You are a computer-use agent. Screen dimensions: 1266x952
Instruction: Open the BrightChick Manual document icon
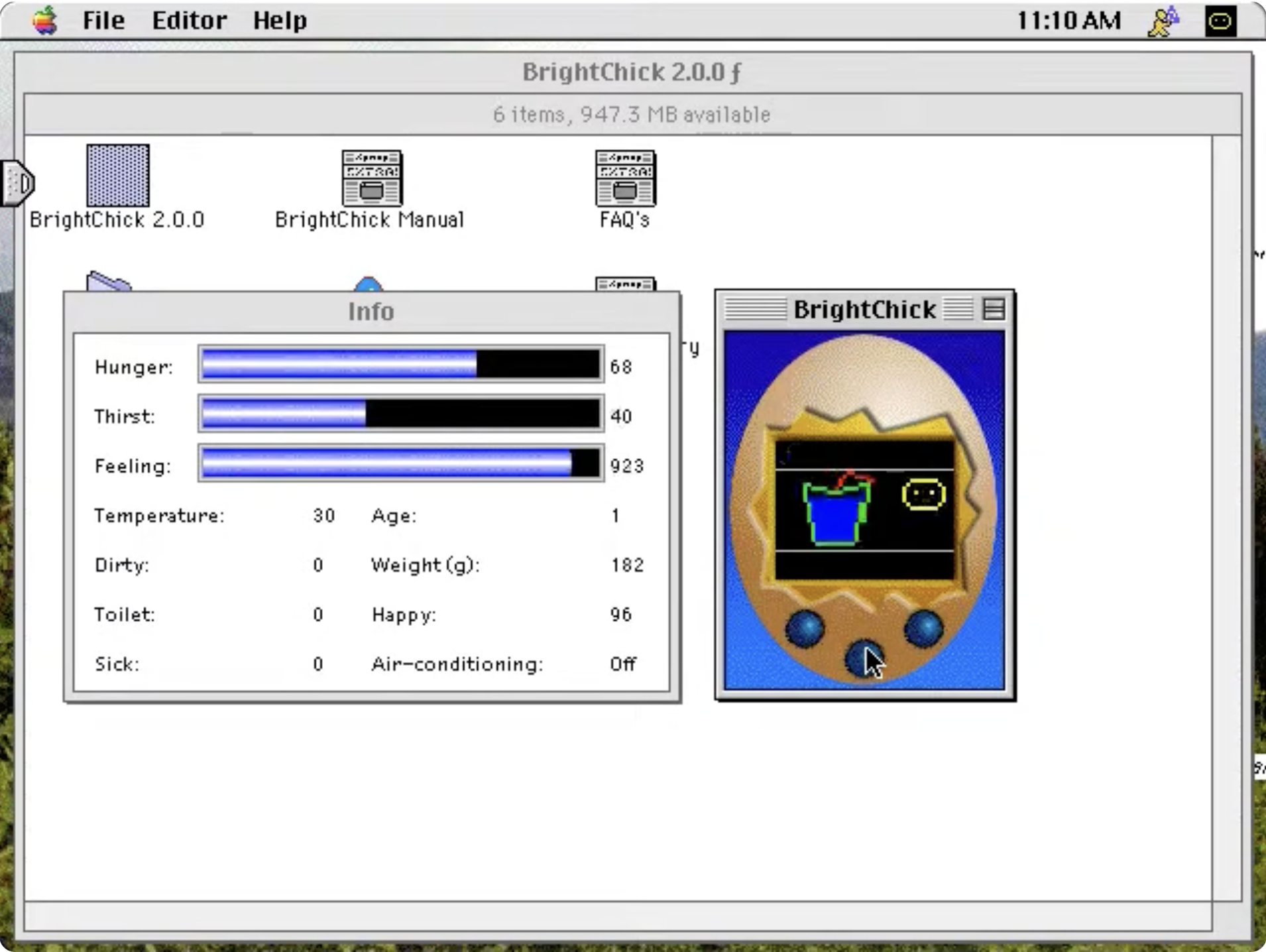[x=371, y=178]
